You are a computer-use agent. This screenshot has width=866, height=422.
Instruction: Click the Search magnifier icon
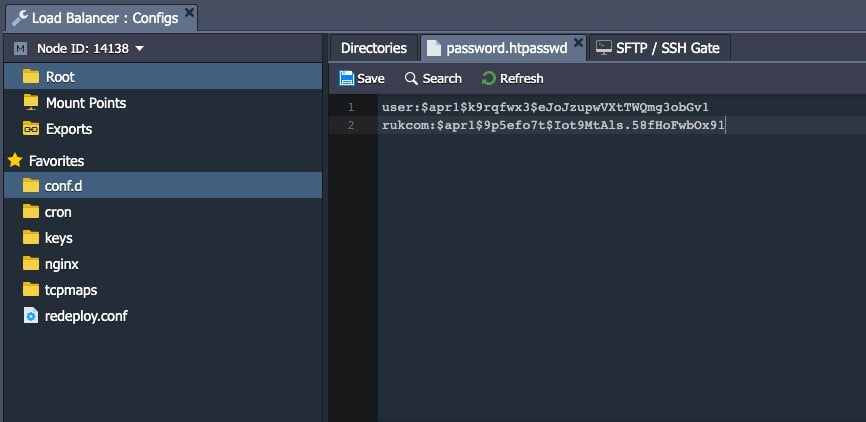coord(411,78)
